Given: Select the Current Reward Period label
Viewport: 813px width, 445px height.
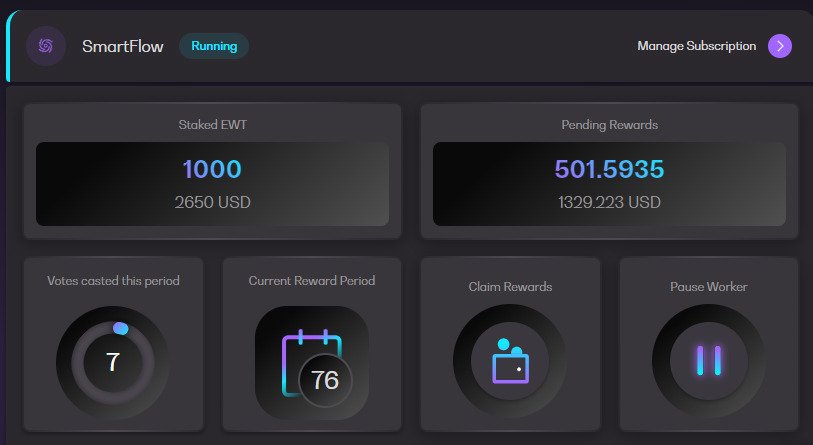Looking at the screenshot, I should point(312,281).
